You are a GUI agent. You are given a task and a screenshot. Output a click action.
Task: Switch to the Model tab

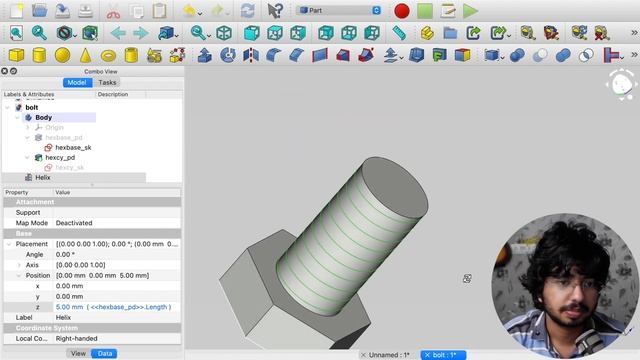click(77, 82)
